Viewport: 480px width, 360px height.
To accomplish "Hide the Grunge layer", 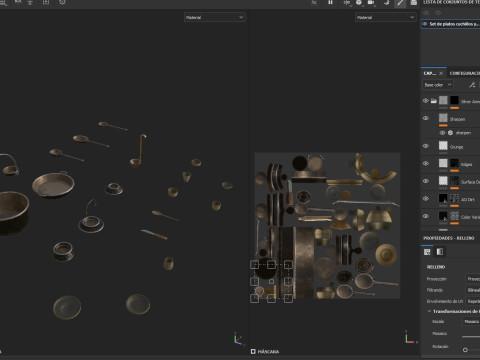I will [x=426, y=146].
